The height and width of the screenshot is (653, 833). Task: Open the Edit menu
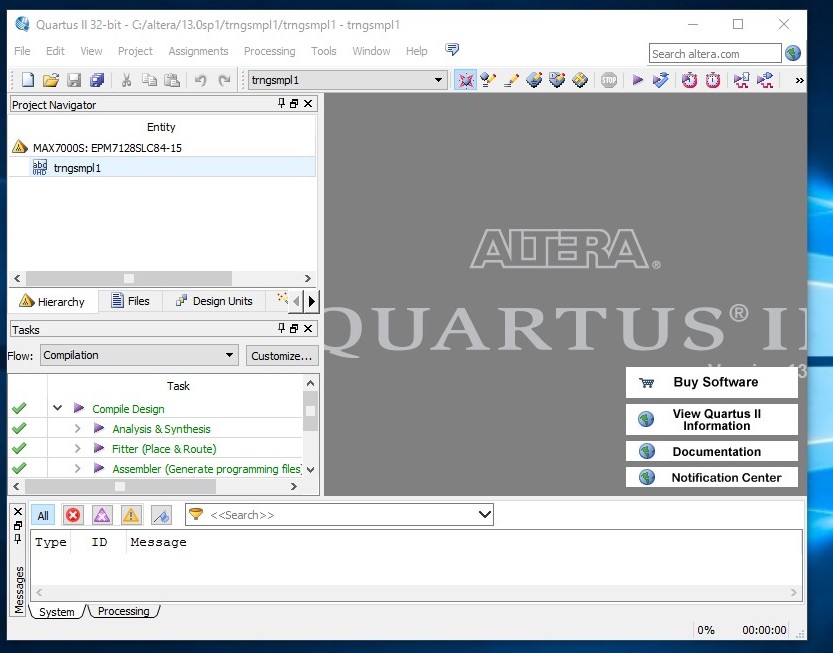[55, 51]
